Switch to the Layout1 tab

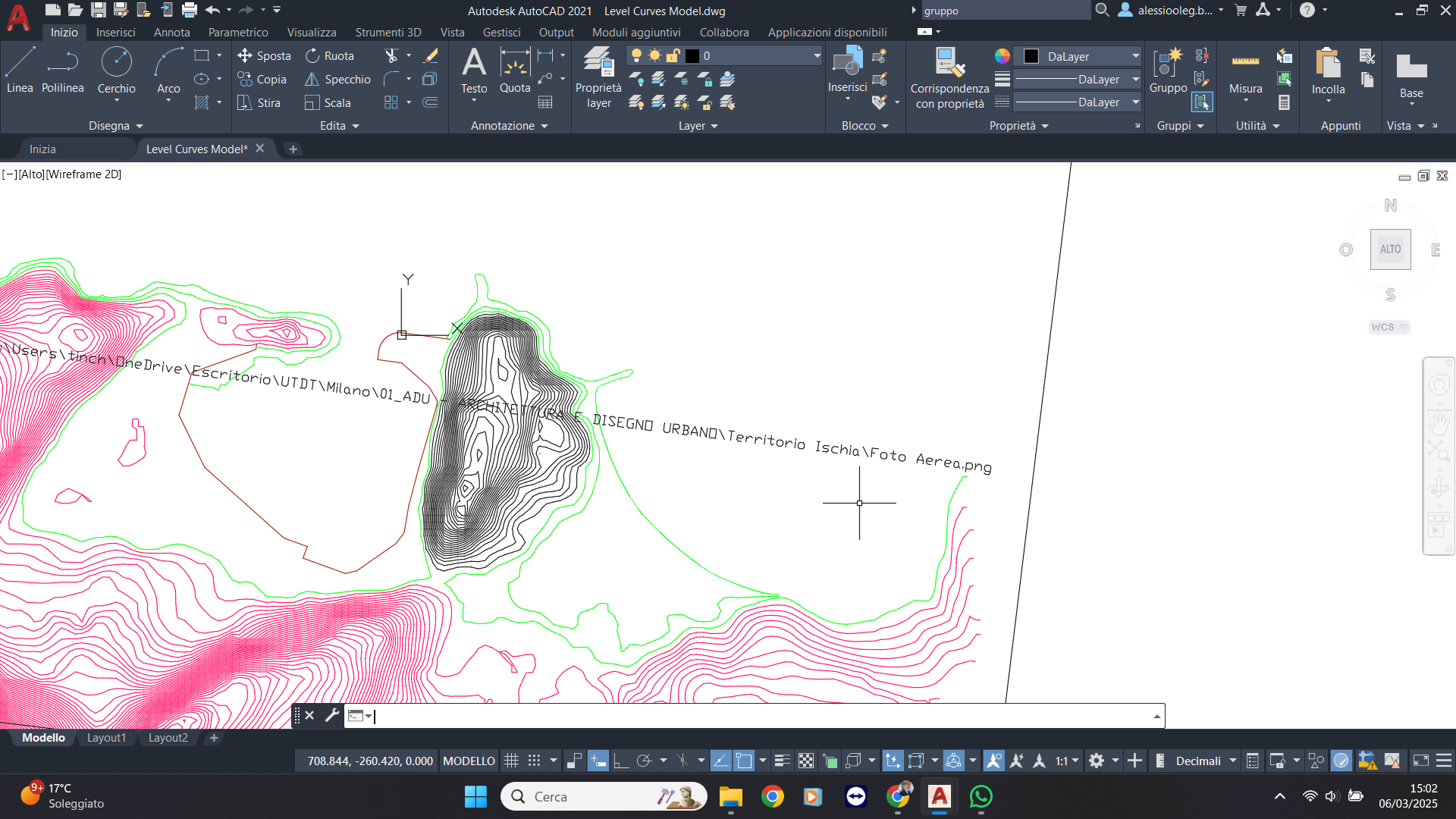(106, 738)
